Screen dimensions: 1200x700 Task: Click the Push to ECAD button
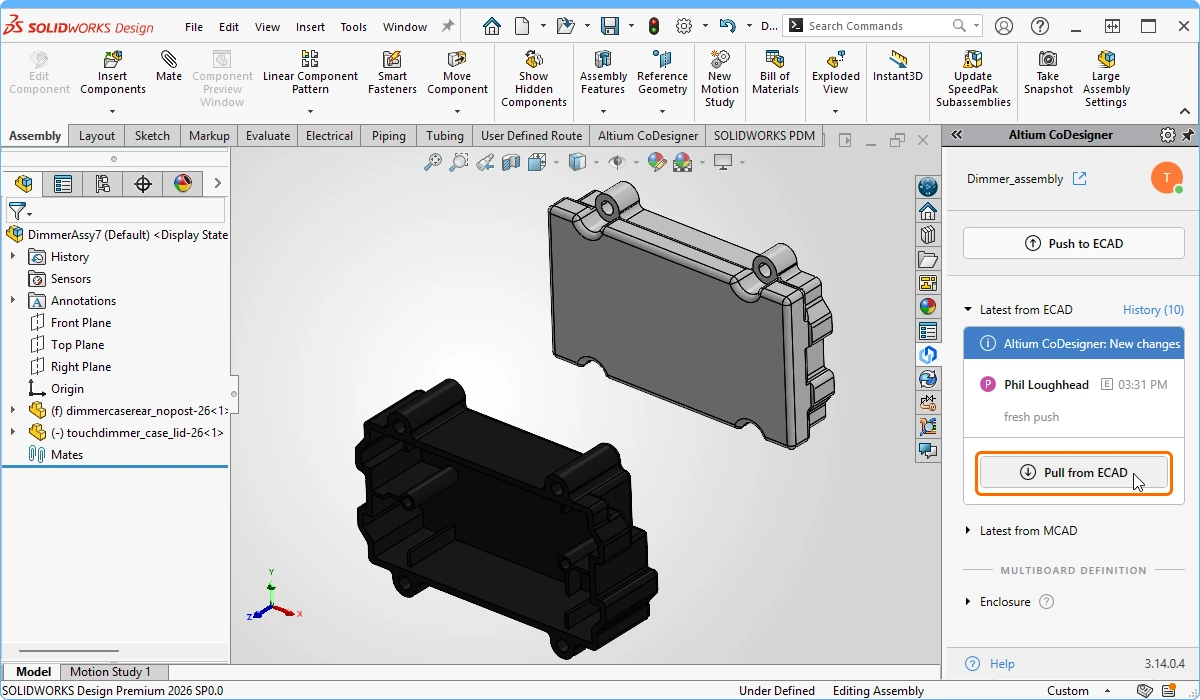1073,243
